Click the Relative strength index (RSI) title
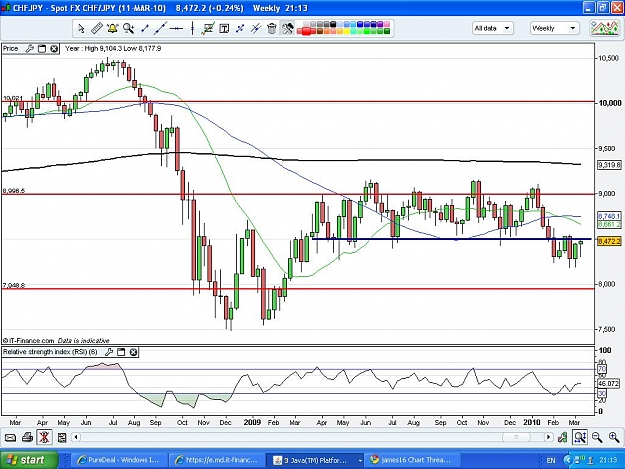The image size is (625, 469). [50, 352]
